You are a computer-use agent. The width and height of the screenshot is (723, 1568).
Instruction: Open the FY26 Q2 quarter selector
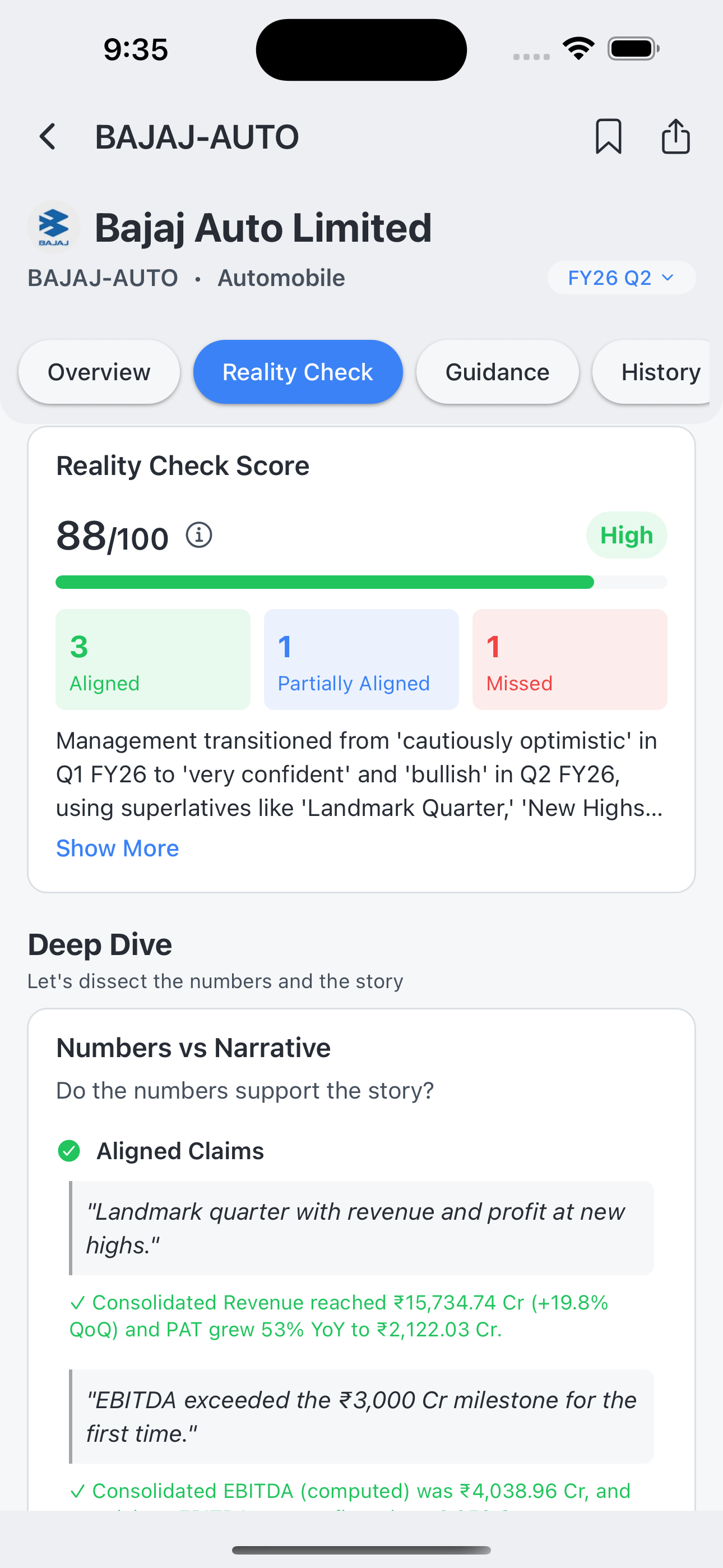tap(621, 278)
